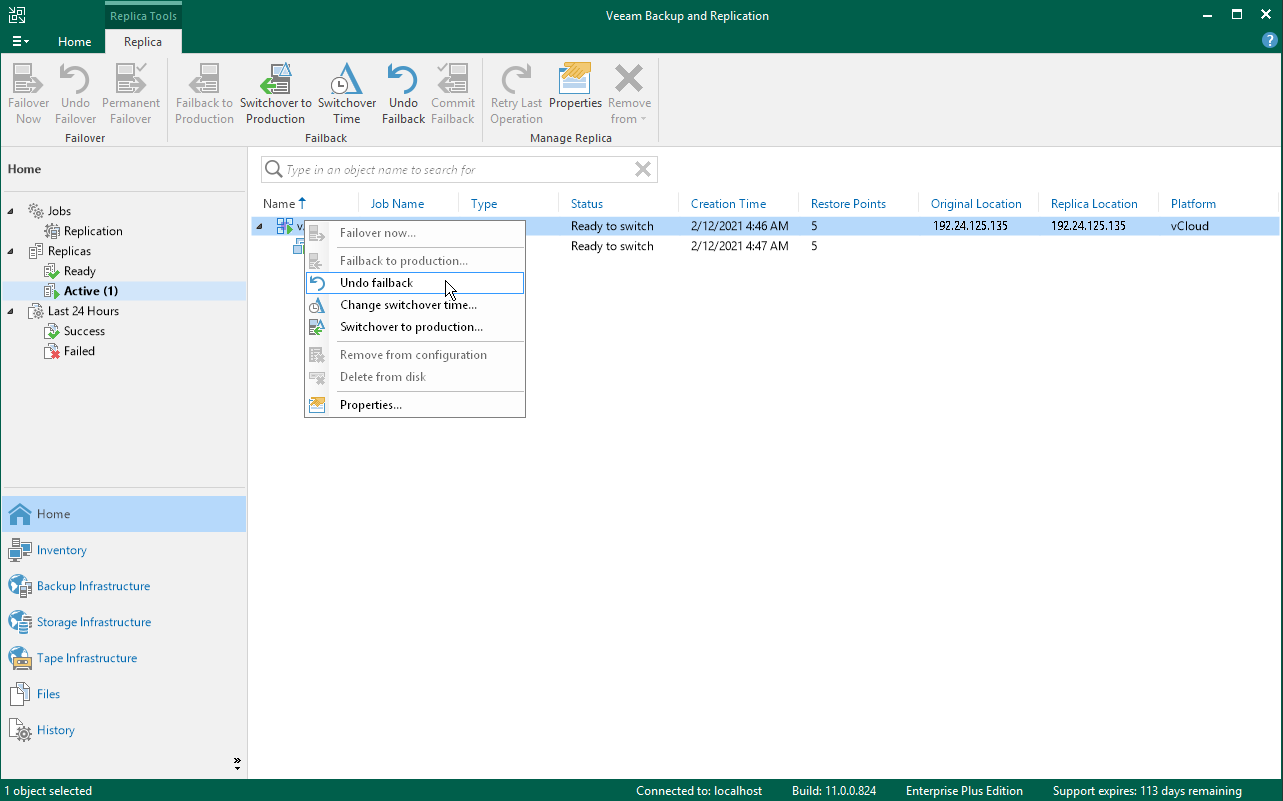1283x801 pixels.
Task: Sort by the Platform column header
Action: point(1193,204)
